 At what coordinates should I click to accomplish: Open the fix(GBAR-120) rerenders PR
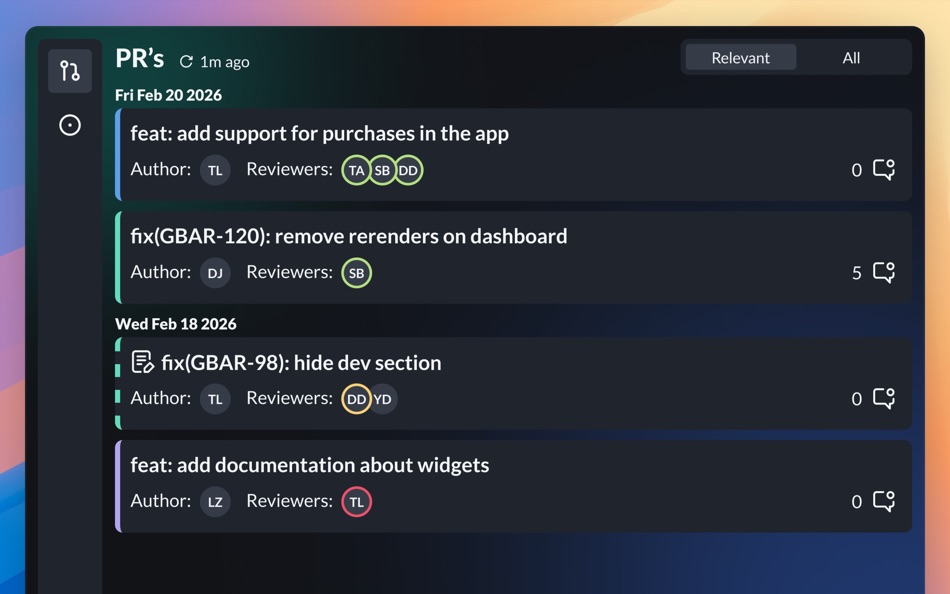tap(349, 236)
